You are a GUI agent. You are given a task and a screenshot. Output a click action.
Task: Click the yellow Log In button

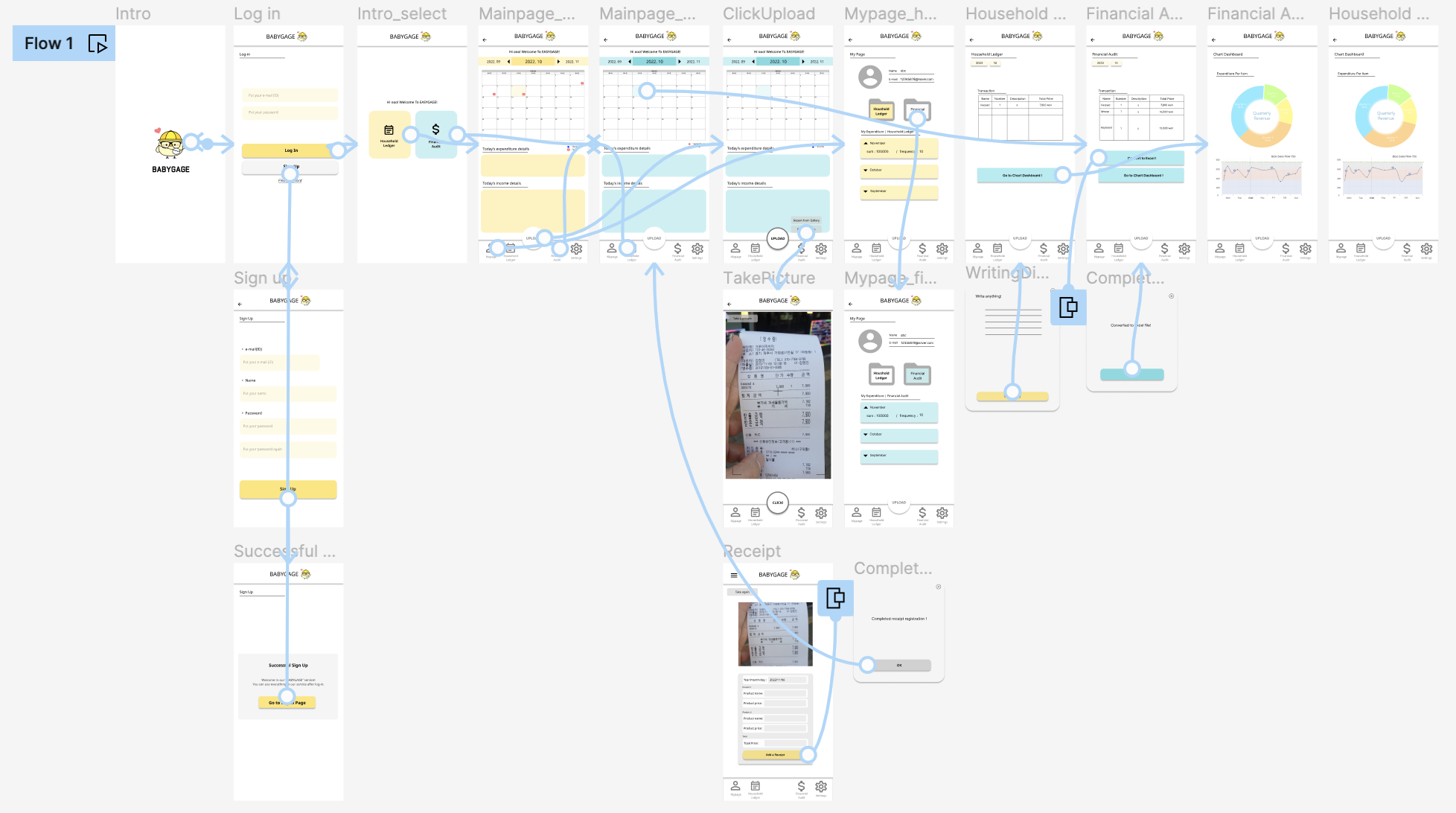click(x=290, y=150)
